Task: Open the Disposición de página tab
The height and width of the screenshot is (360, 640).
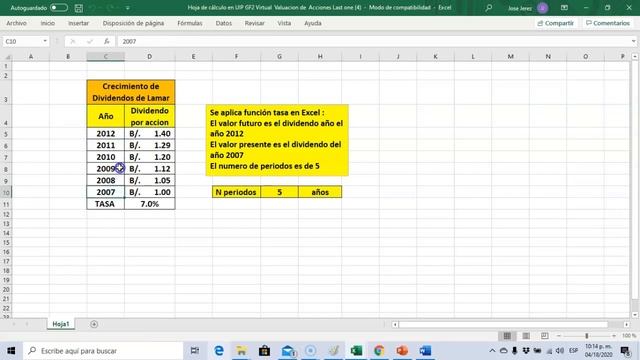Action: click(x=133, y=23)
